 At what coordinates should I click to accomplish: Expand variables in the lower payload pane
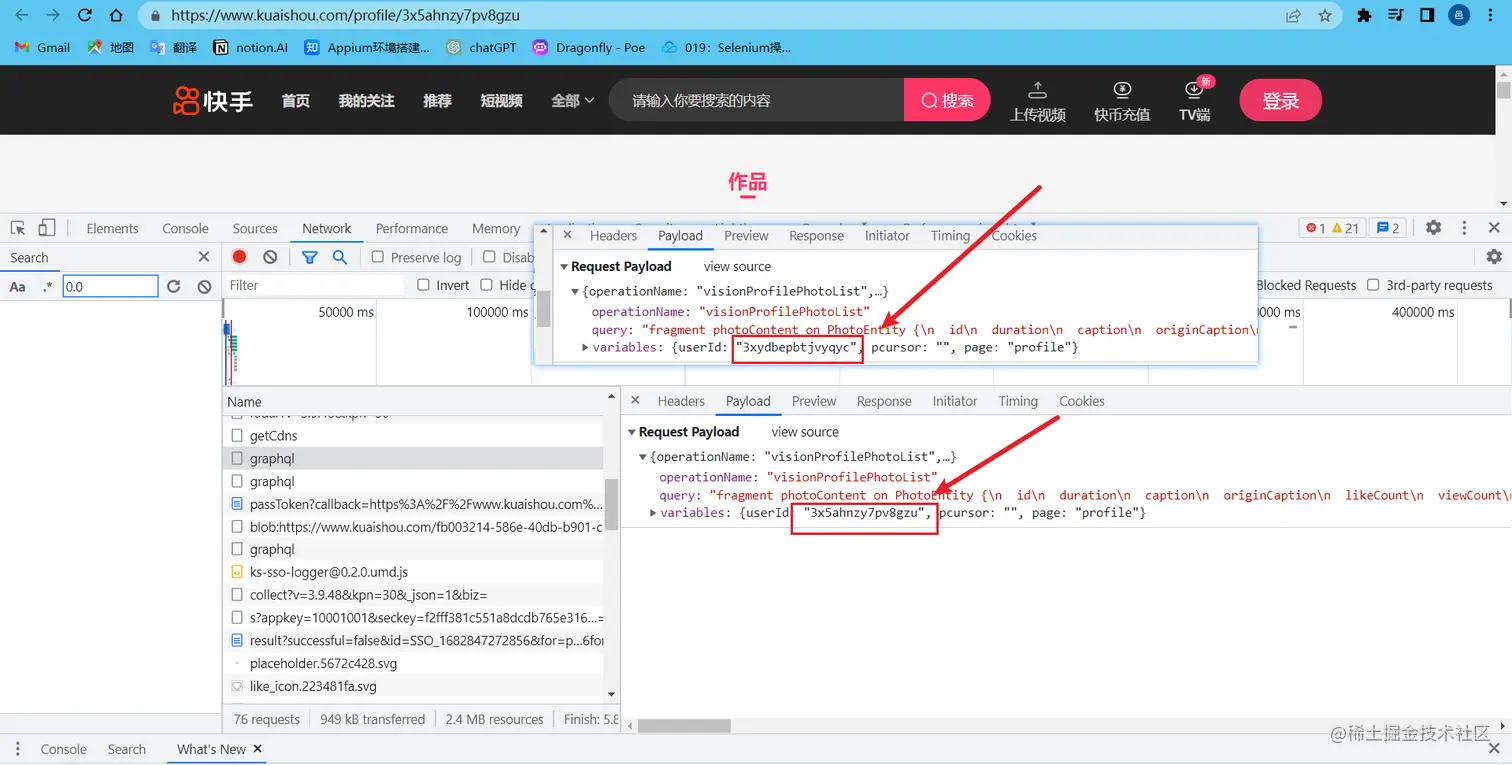[654, 513]
